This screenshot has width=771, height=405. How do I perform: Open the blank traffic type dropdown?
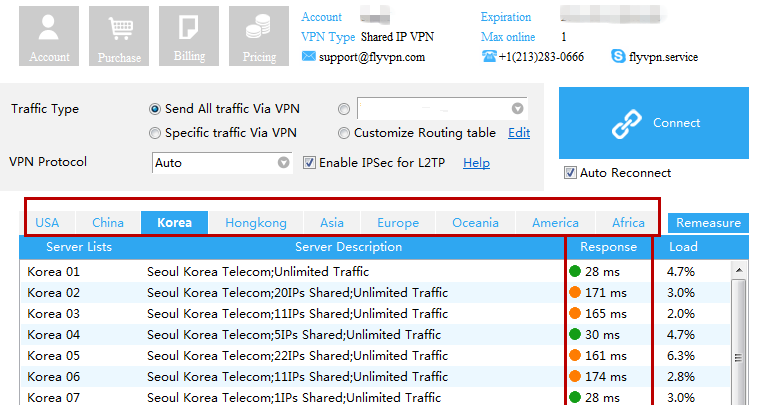pos(442,109)
